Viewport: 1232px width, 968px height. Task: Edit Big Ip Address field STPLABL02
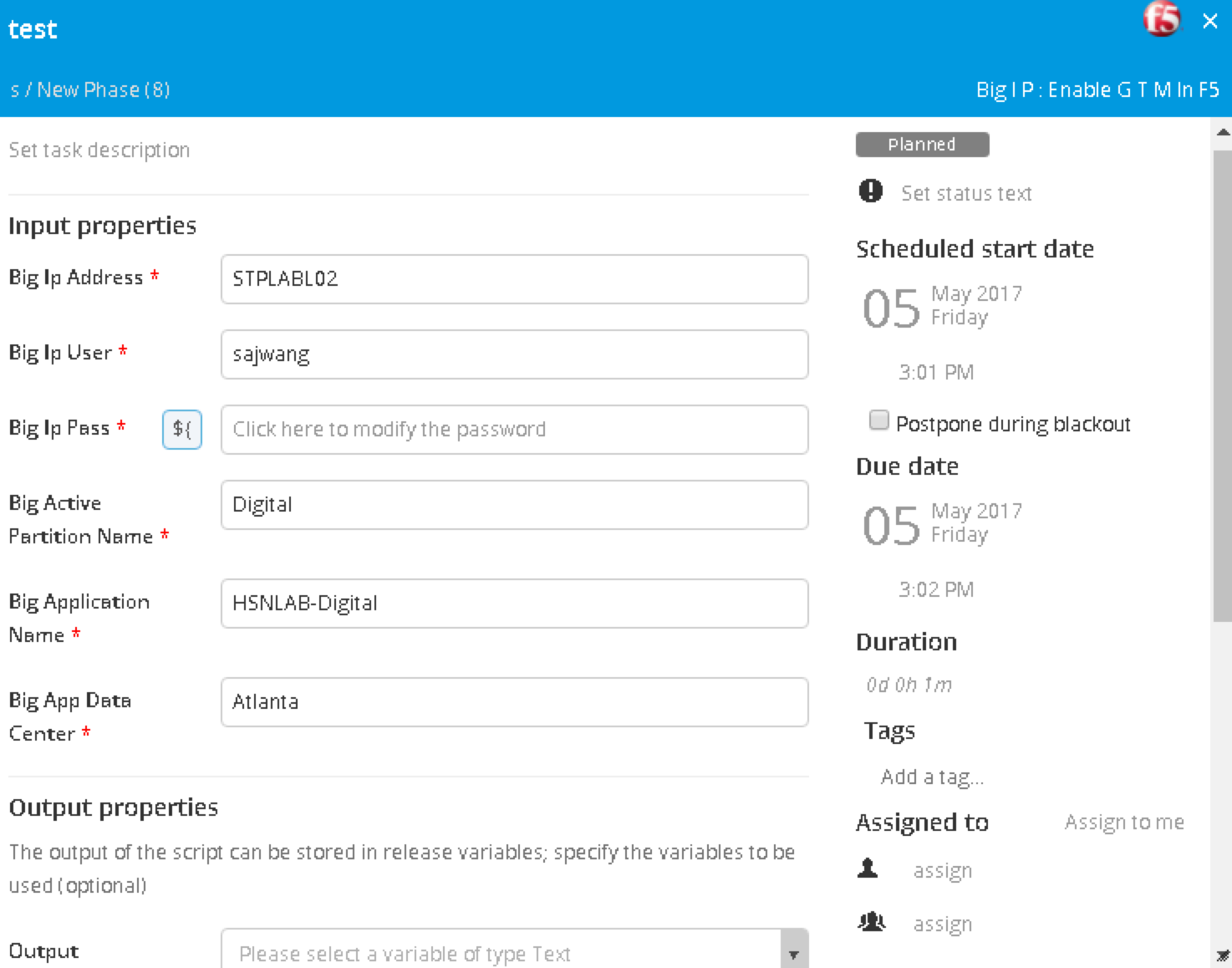click(x=514, y=279)
